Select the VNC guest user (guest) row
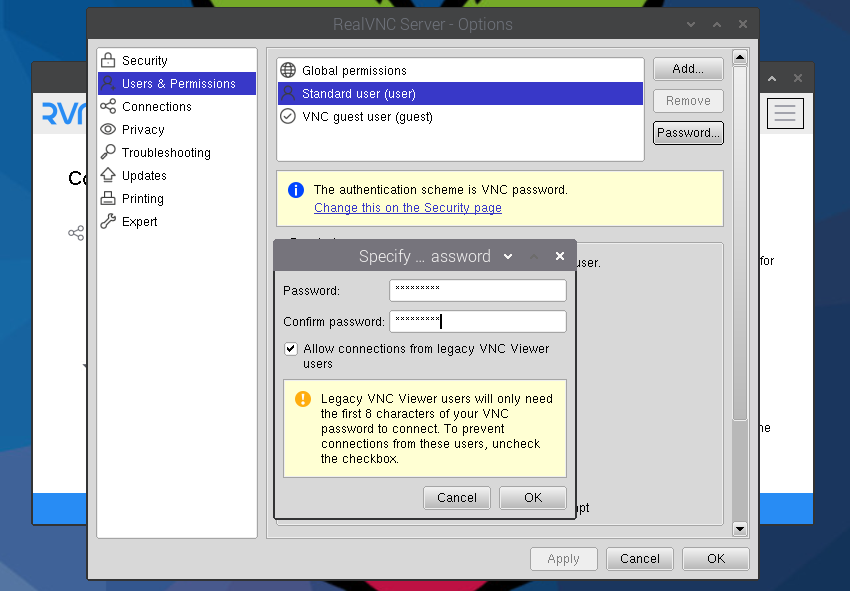850x591 pixels. [460, 117]
